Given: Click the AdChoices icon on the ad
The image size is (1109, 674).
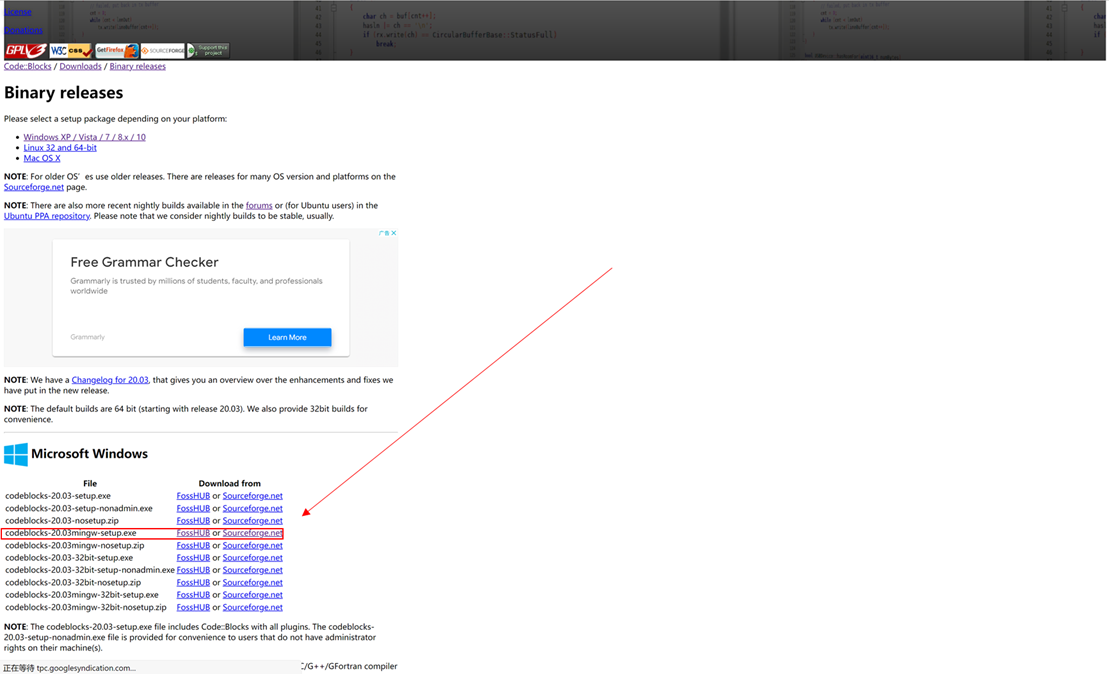Looking at the screenshot, I should tap(385, 233).
